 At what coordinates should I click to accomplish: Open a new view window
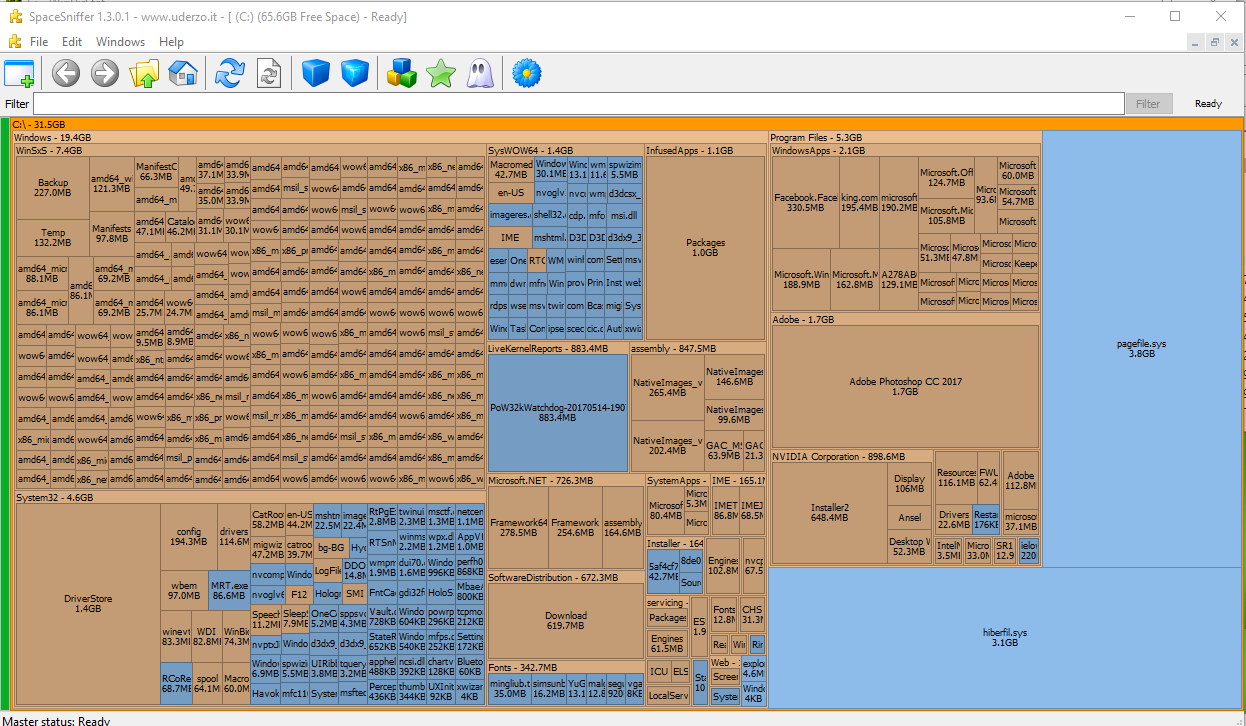click(19, 73)
